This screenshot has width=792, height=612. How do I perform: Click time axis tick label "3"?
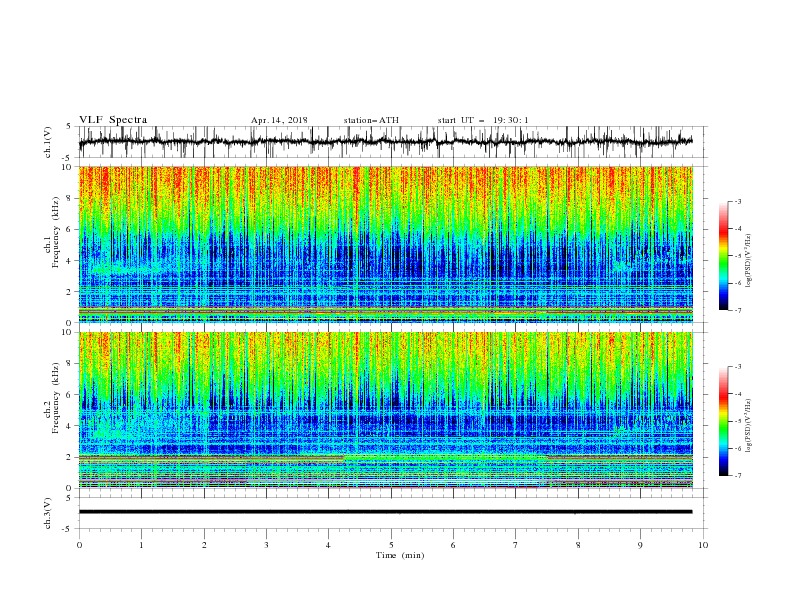(266, 545)
